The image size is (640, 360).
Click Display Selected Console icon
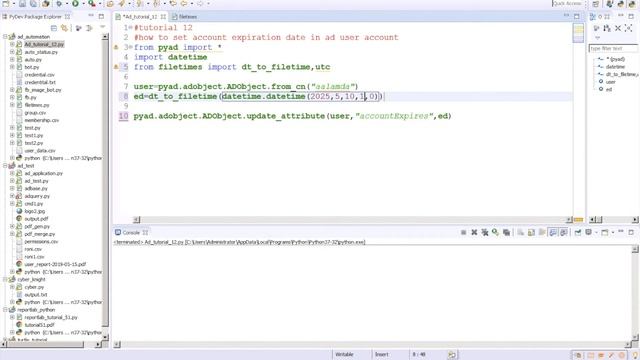click(589, 232)
